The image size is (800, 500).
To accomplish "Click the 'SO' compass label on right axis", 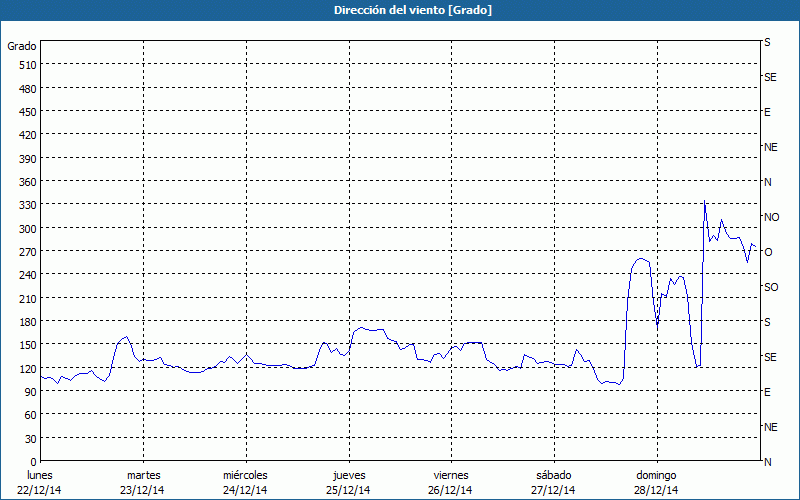I will click(x=771, y=287).
